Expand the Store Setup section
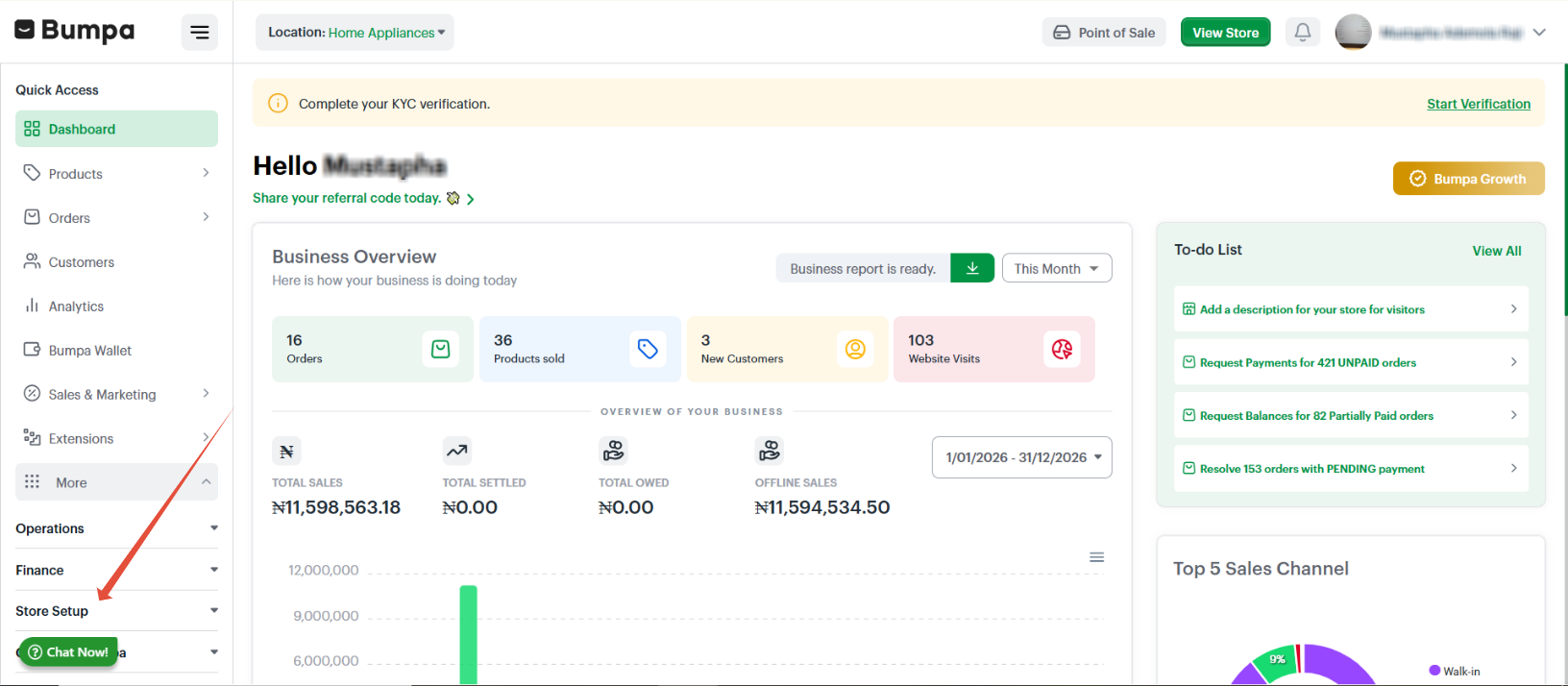 (x=116, y=611)
